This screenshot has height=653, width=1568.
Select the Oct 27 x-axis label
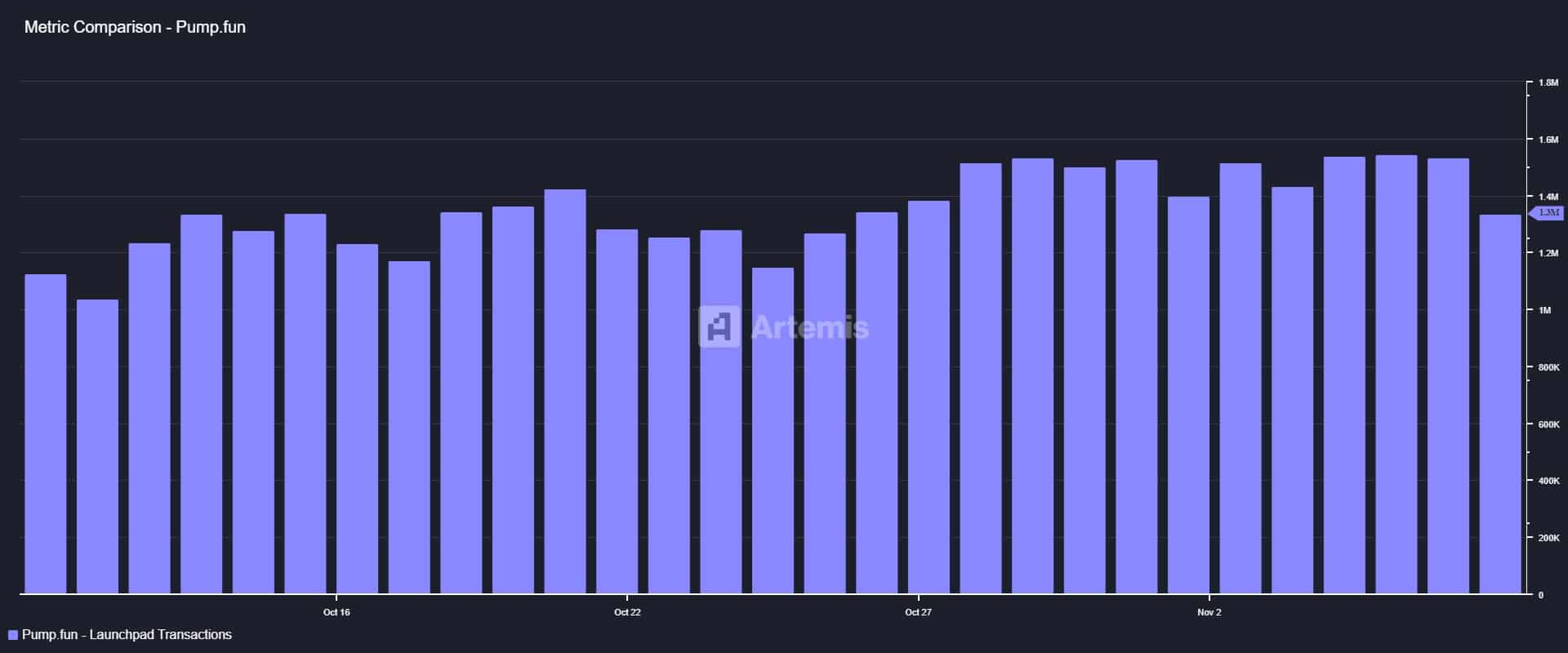click(918, 612)
